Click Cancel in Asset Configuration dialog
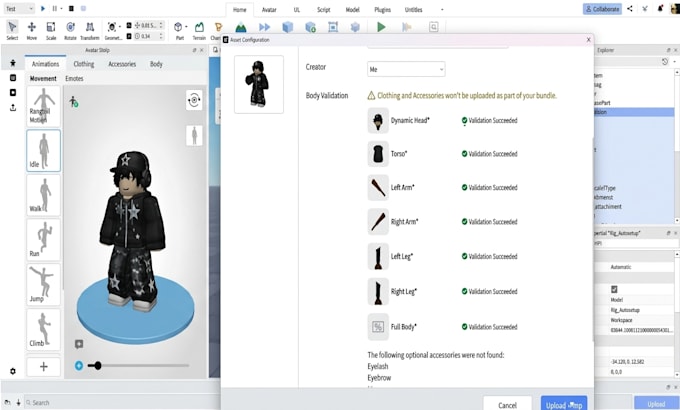Image resolution: width=680 pixels, height=410 pixels. (507, 404)
